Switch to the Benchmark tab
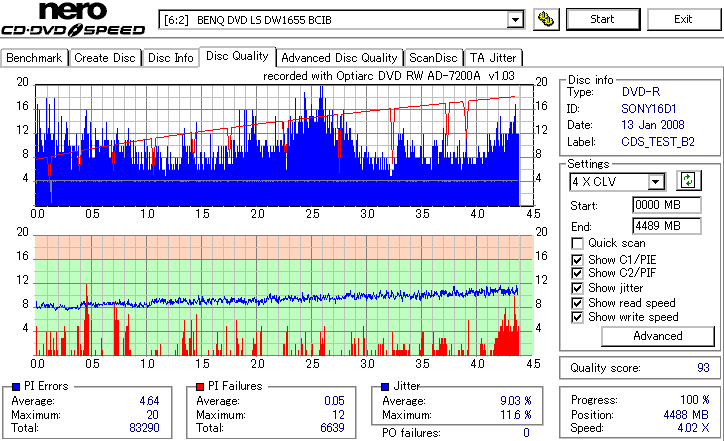Viewport: 724px width, 441px height. (34, 58)
